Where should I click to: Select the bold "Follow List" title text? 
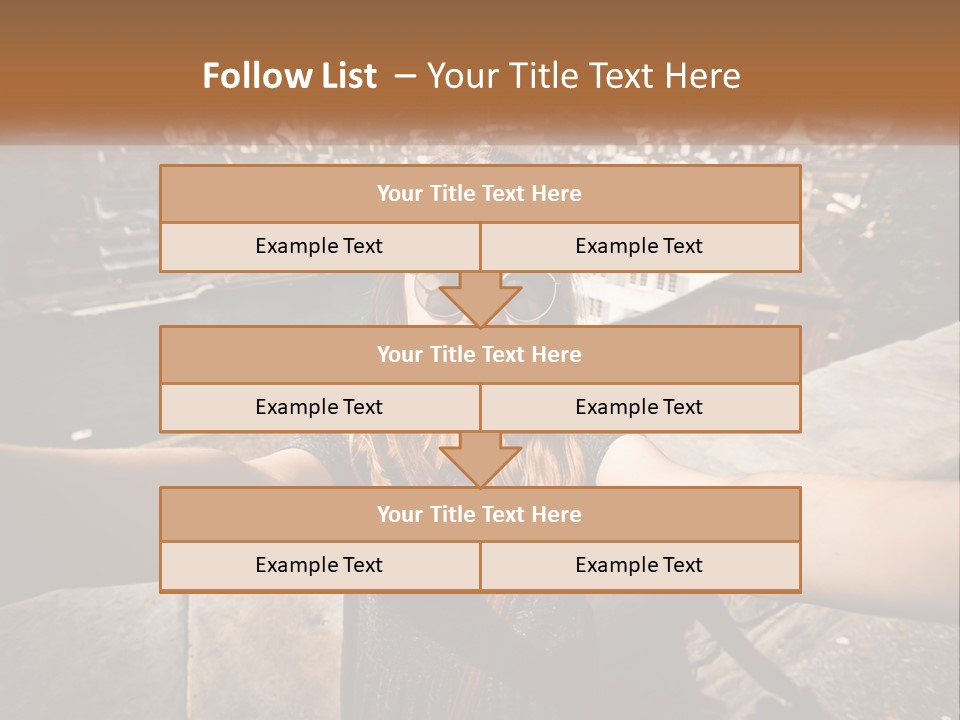point(290,76)
